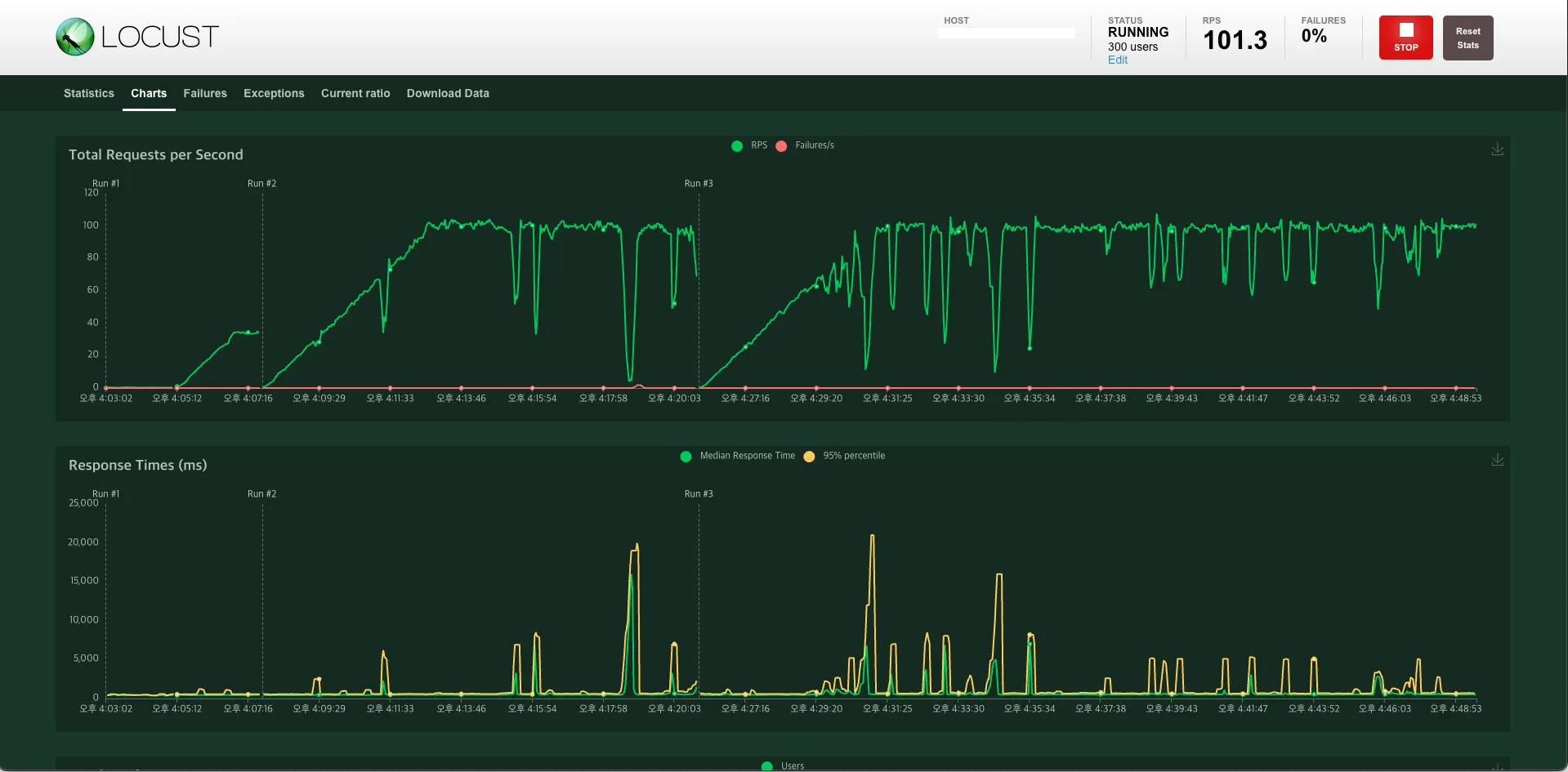The image size is (1568, 772).
Task: Toggle the 95% percentile legend
Action: pyautogui.click(x=845, y=456)
